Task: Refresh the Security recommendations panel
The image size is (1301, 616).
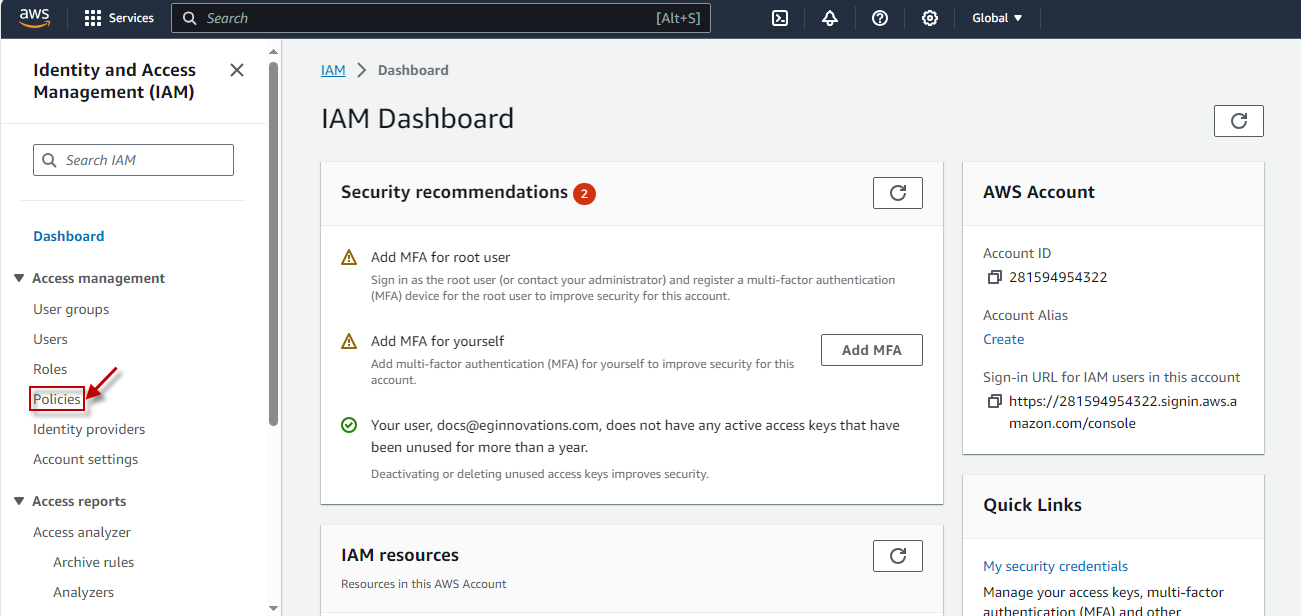Action: [x=898, y=193]
